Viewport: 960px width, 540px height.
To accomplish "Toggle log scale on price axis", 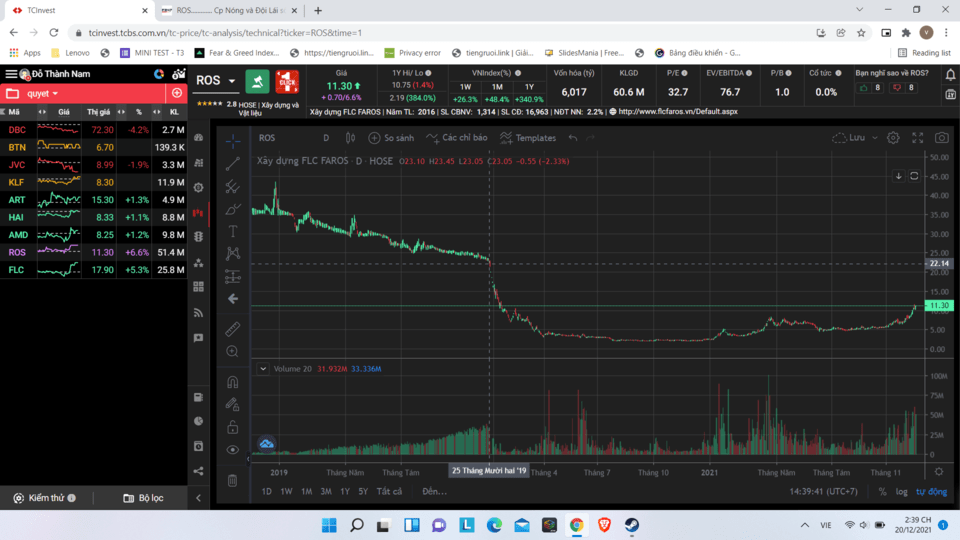I will pyautogui.click(x=902, y=492).
